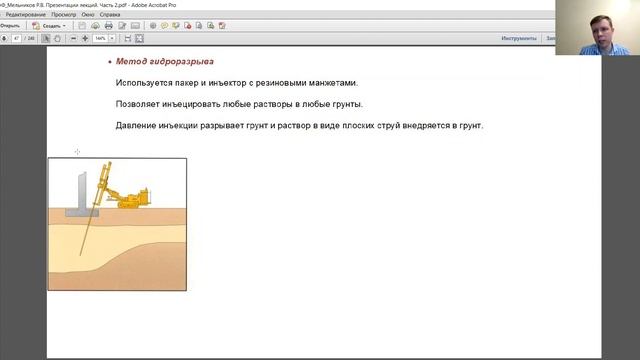Click the fit width scrolling icon

[x=128, y=38]
